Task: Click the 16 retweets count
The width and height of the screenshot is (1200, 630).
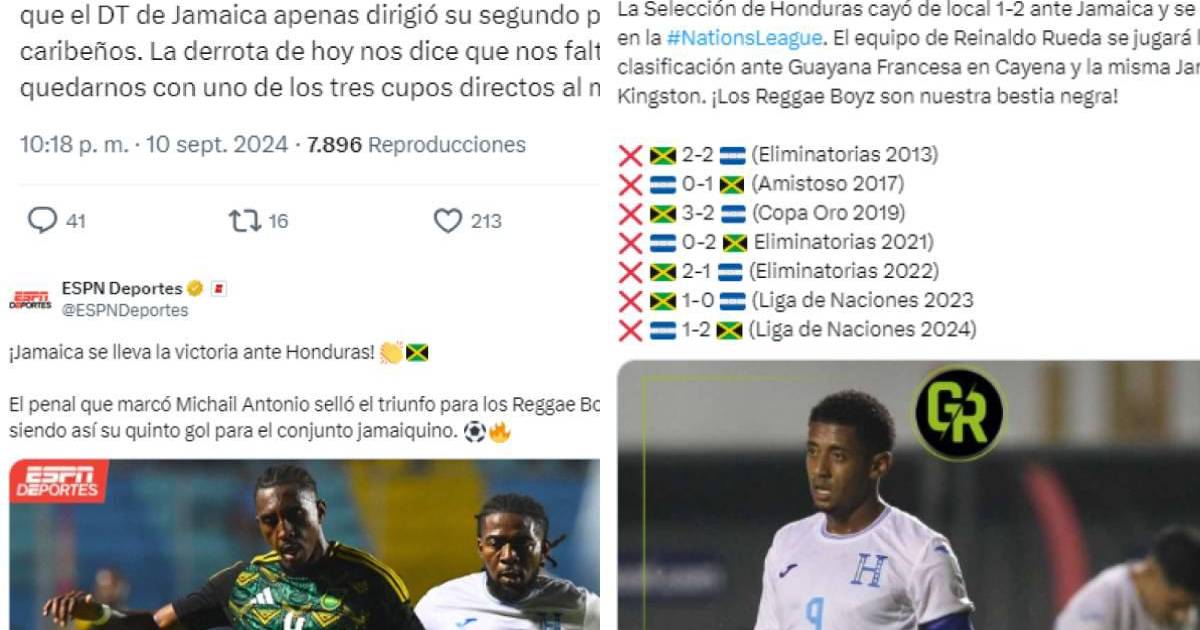Action: click(278, 221)
